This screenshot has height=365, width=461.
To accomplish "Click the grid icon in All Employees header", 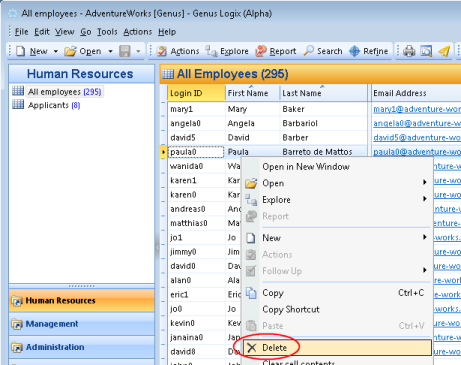I will 168,74.
